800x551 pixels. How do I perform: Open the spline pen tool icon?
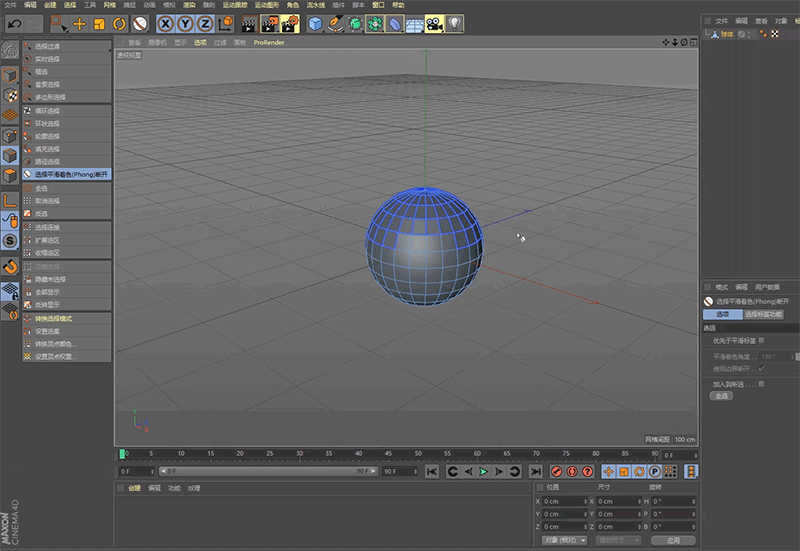click(335, 24)
